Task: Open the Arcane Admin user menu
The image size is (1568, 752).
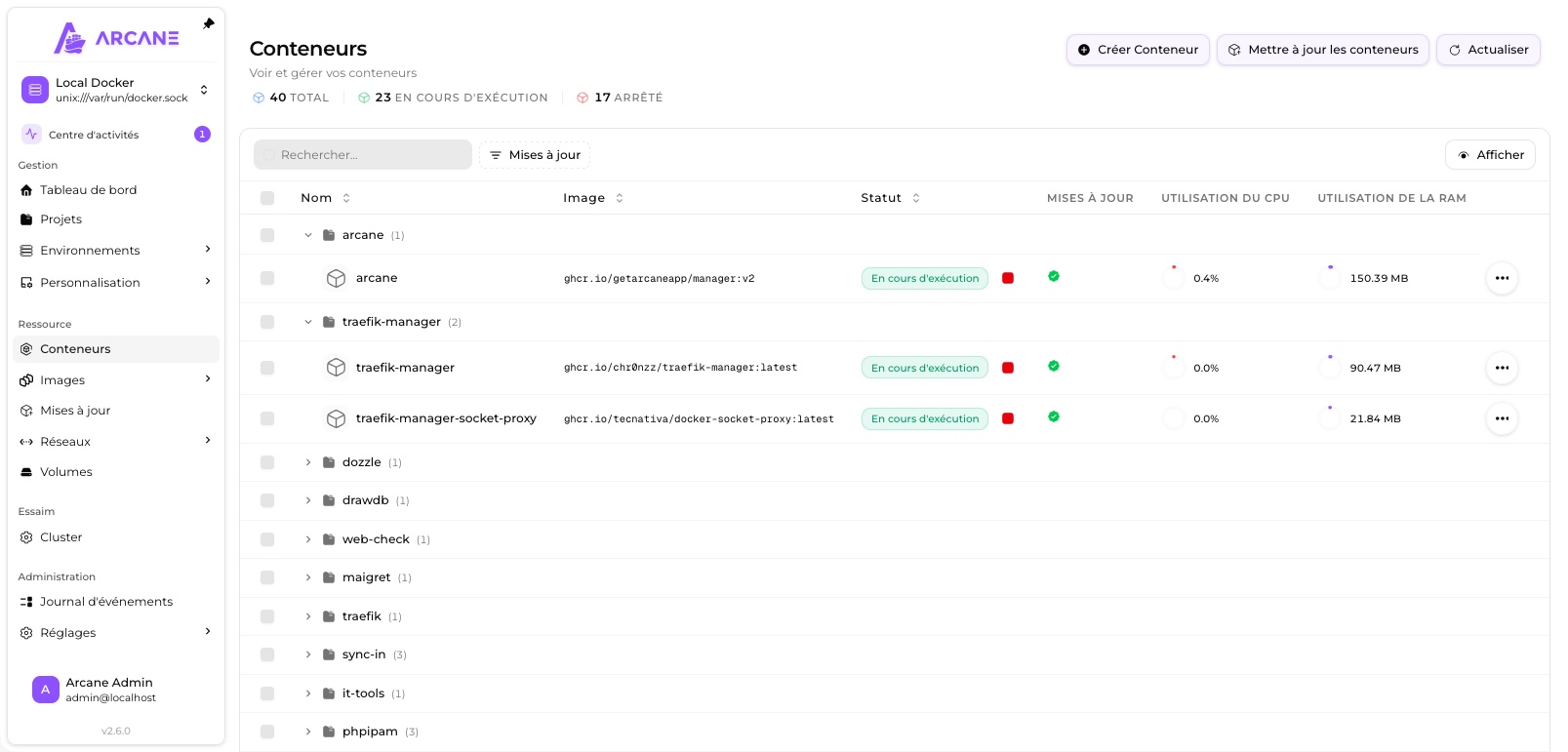Action: 116,690
